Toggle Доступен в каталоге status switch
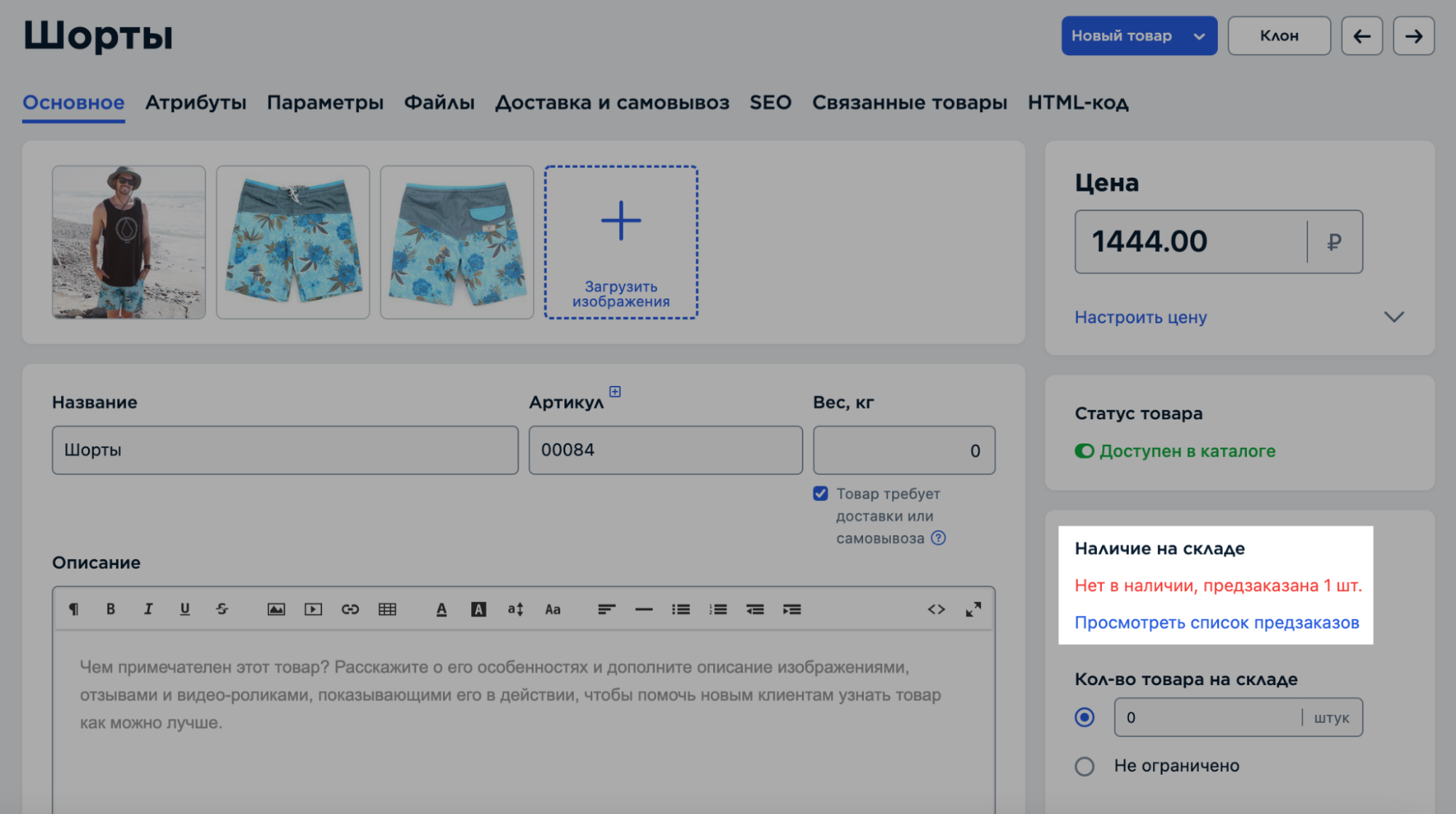This screenshot has width=1456, height=814. tap(1085, 451)
